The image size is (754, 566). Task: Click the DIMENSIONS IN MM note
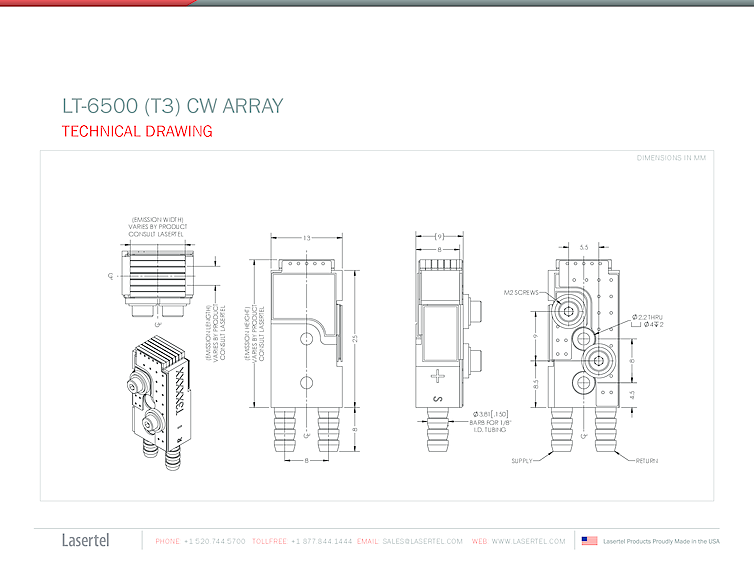pos(671,158)
